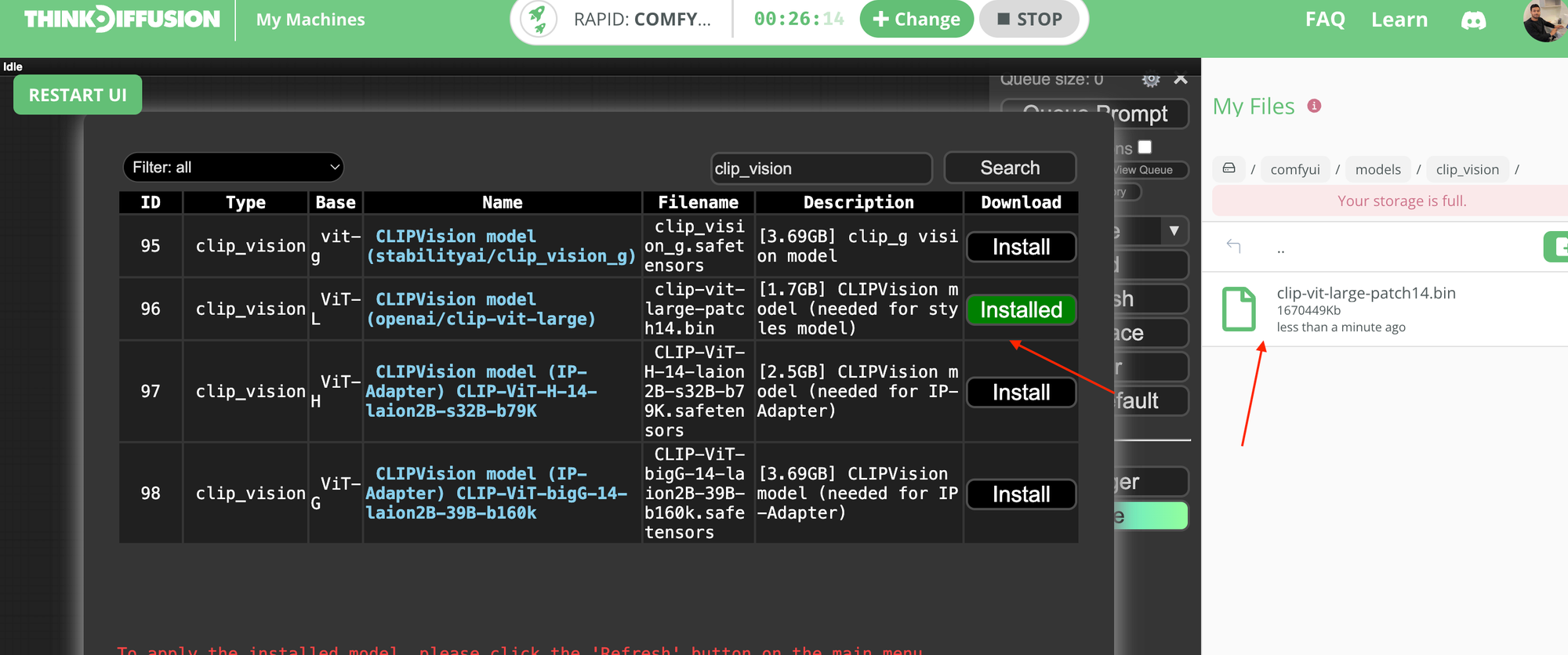Navigate to comfyui breadcrumb folder
This screenshot has width=1568, height=655.
pyautogui.click(x=1295, y=169)
